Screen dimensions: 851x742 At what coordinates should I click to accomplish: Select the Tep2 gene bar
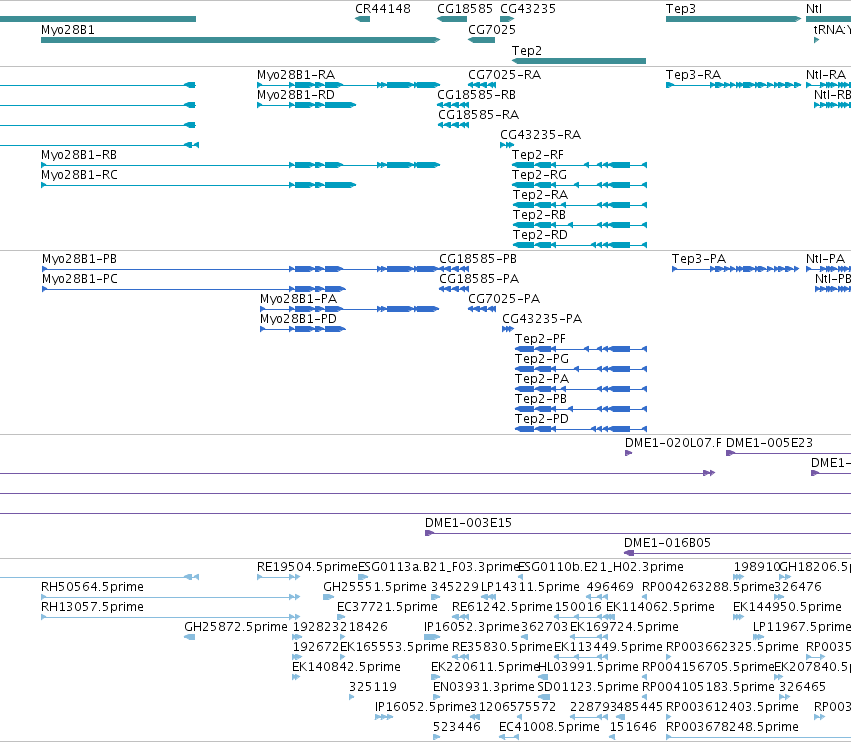pos(579,61)
